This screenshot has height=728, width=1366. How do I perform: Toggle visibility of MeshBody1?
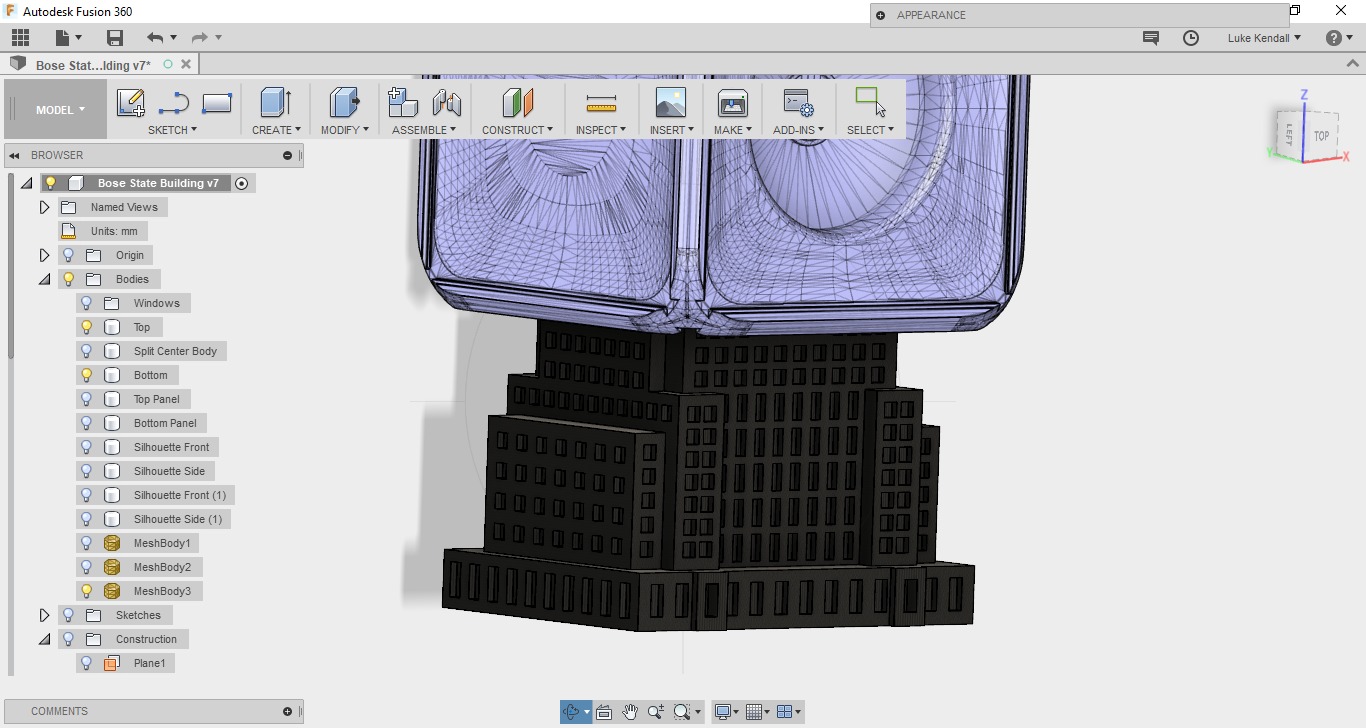87,543
